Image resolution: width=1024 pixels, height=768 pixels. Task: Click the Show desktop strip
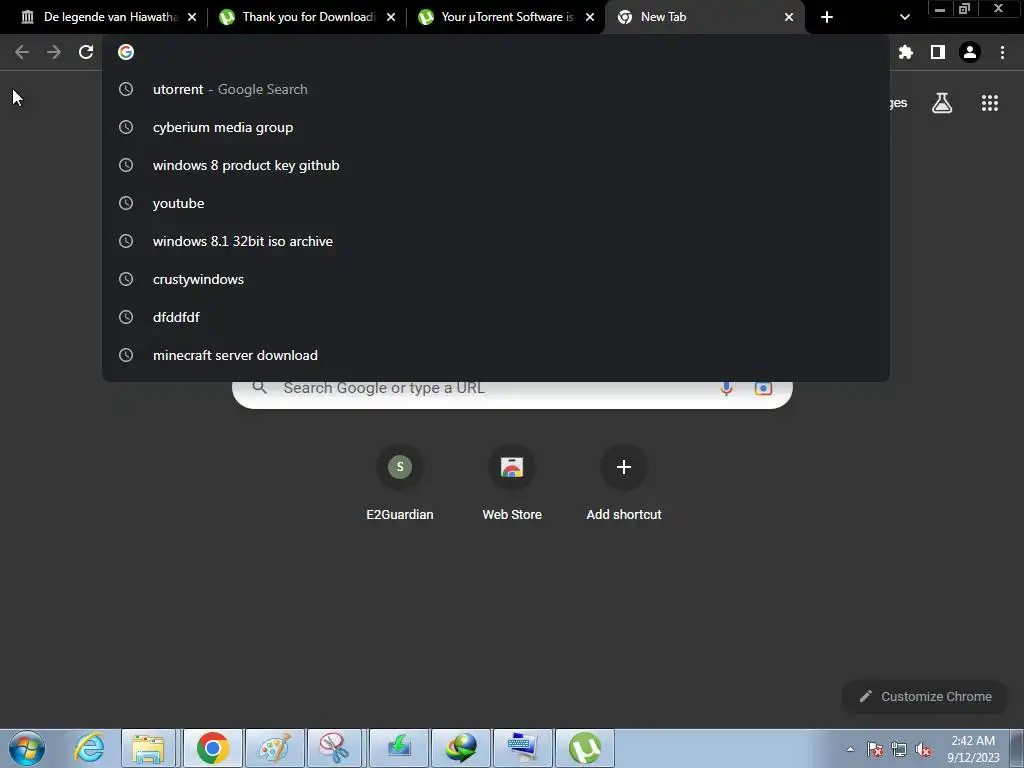[x=1017, y=749]
